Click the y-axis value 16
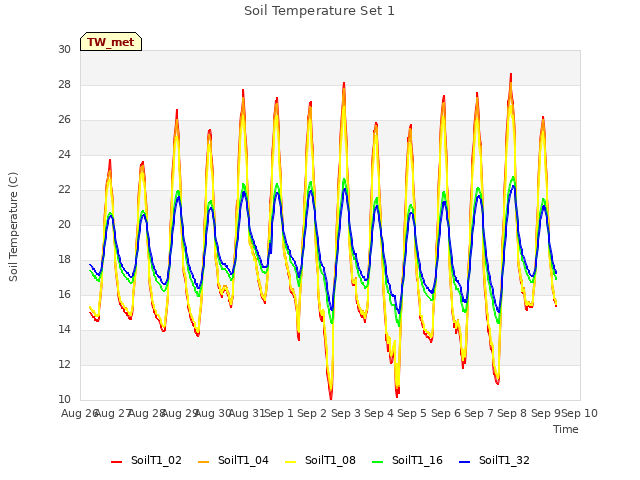 64,295
